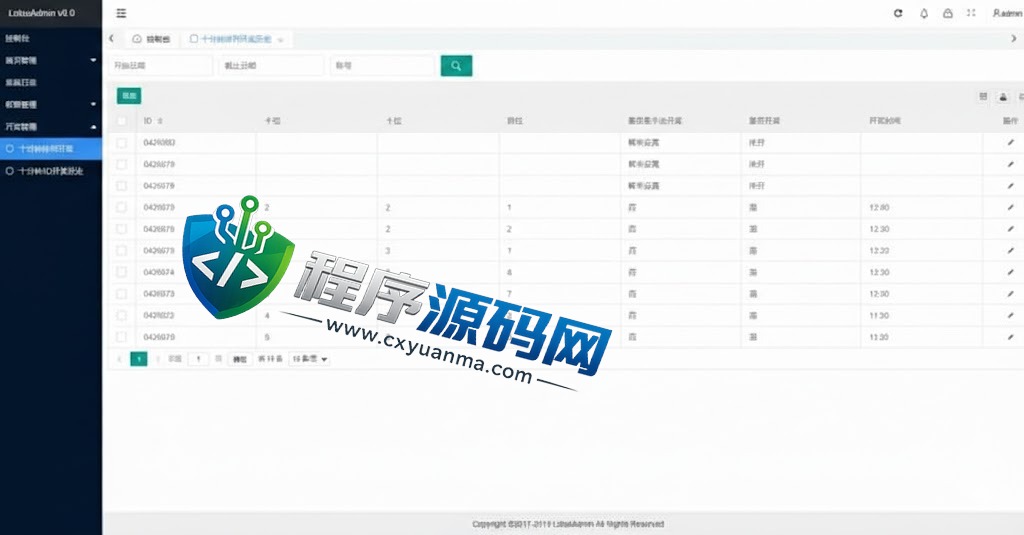This screenshot has height=535, width=1024.
Task: Edit the first table row with pencil
Action: pos(1010,142)
